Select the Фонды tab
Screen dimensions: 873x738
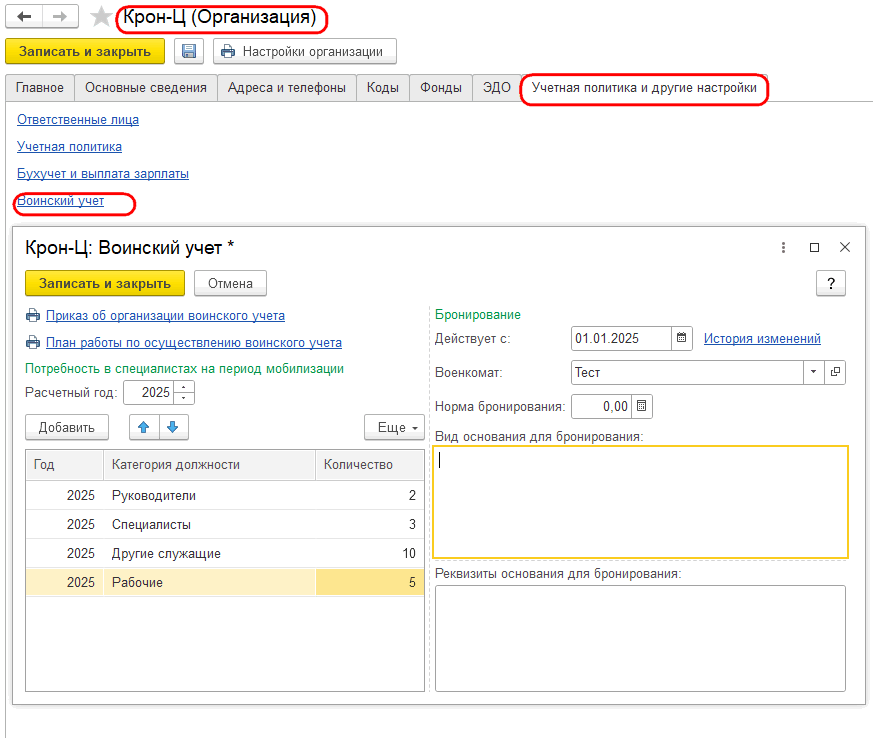[x=441, y=88]
